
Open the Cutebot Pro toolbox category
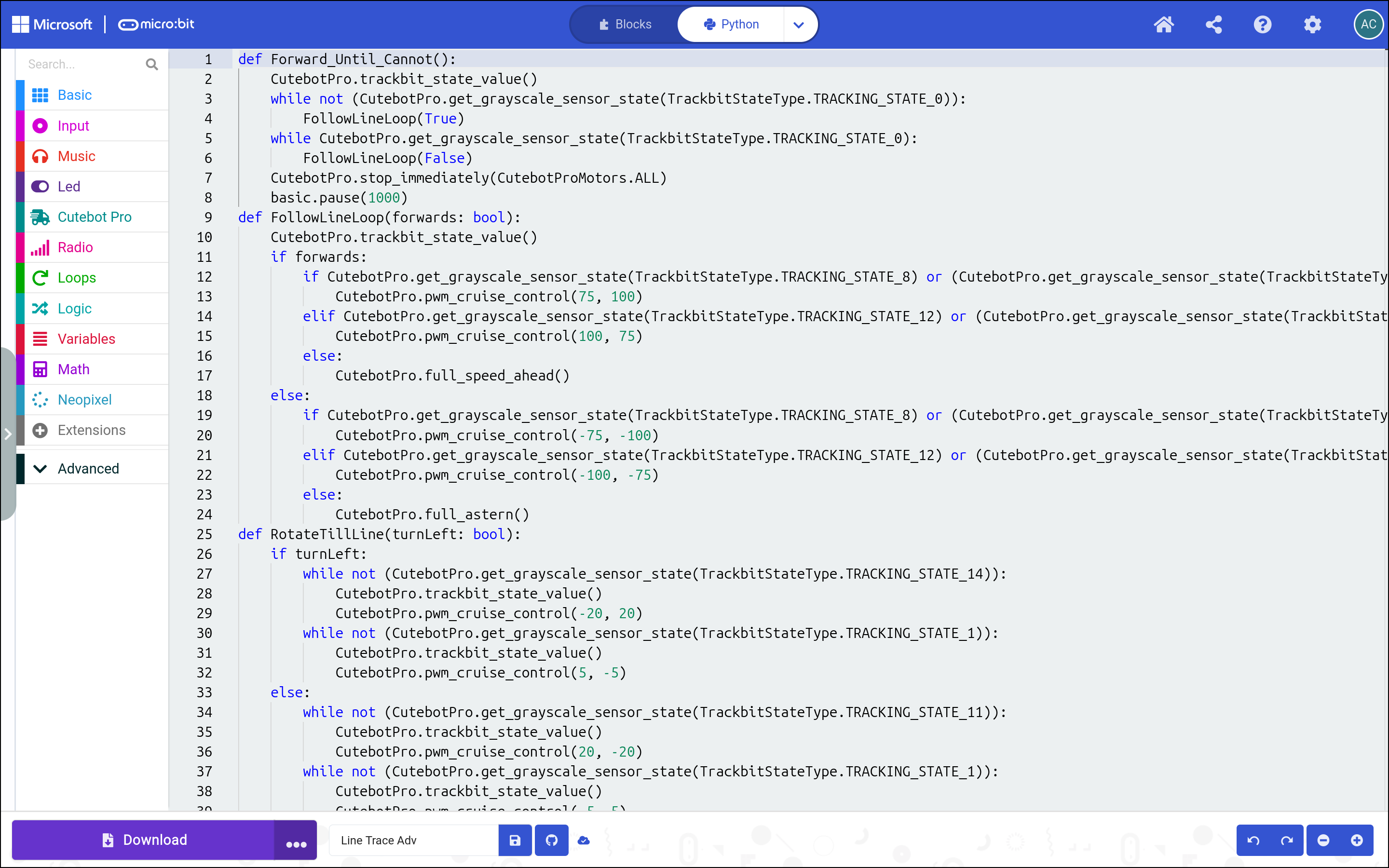[x=92, y=217]
